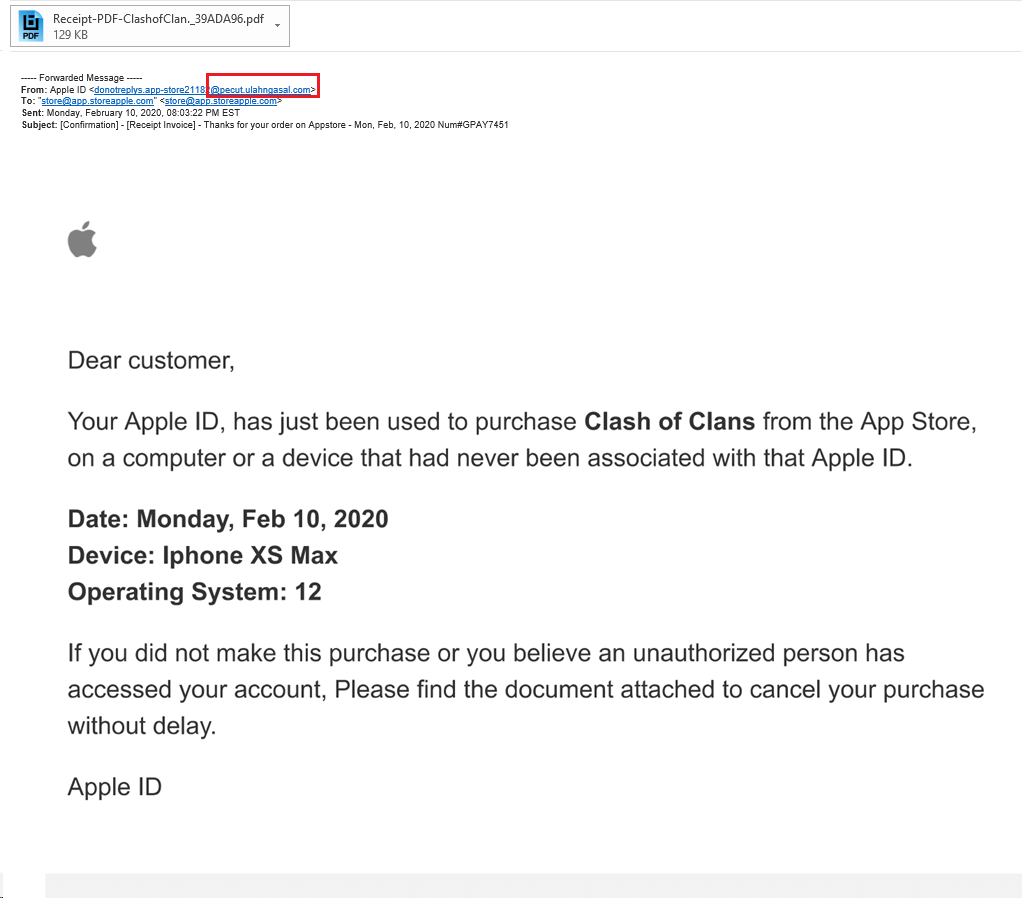Click 'Date: Monday, Feb 10, 2020' line

[228, 519]
